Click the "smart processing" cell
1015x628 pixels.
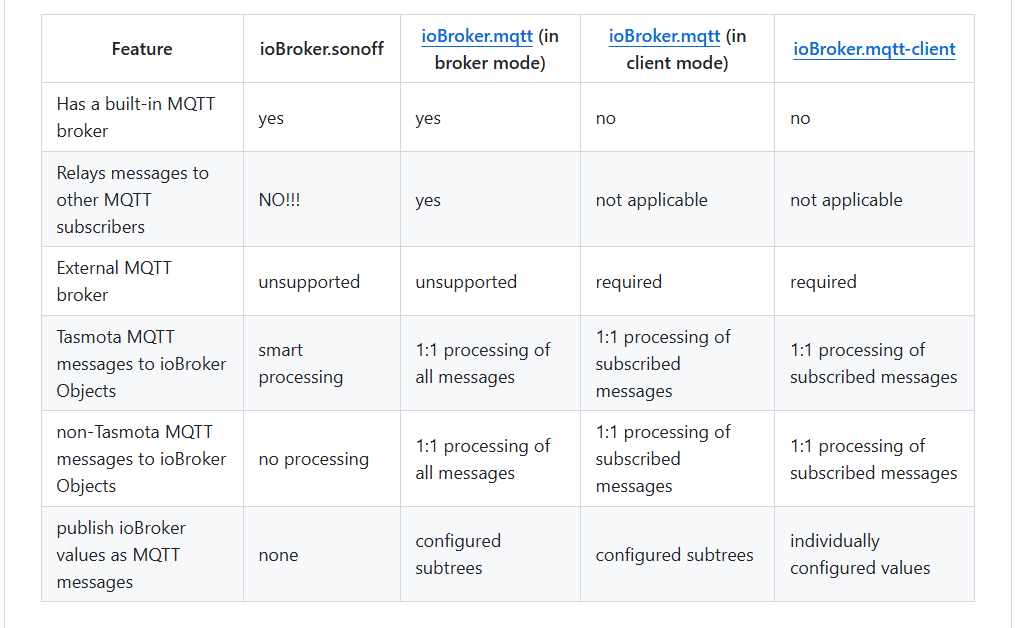coord(300,363)
